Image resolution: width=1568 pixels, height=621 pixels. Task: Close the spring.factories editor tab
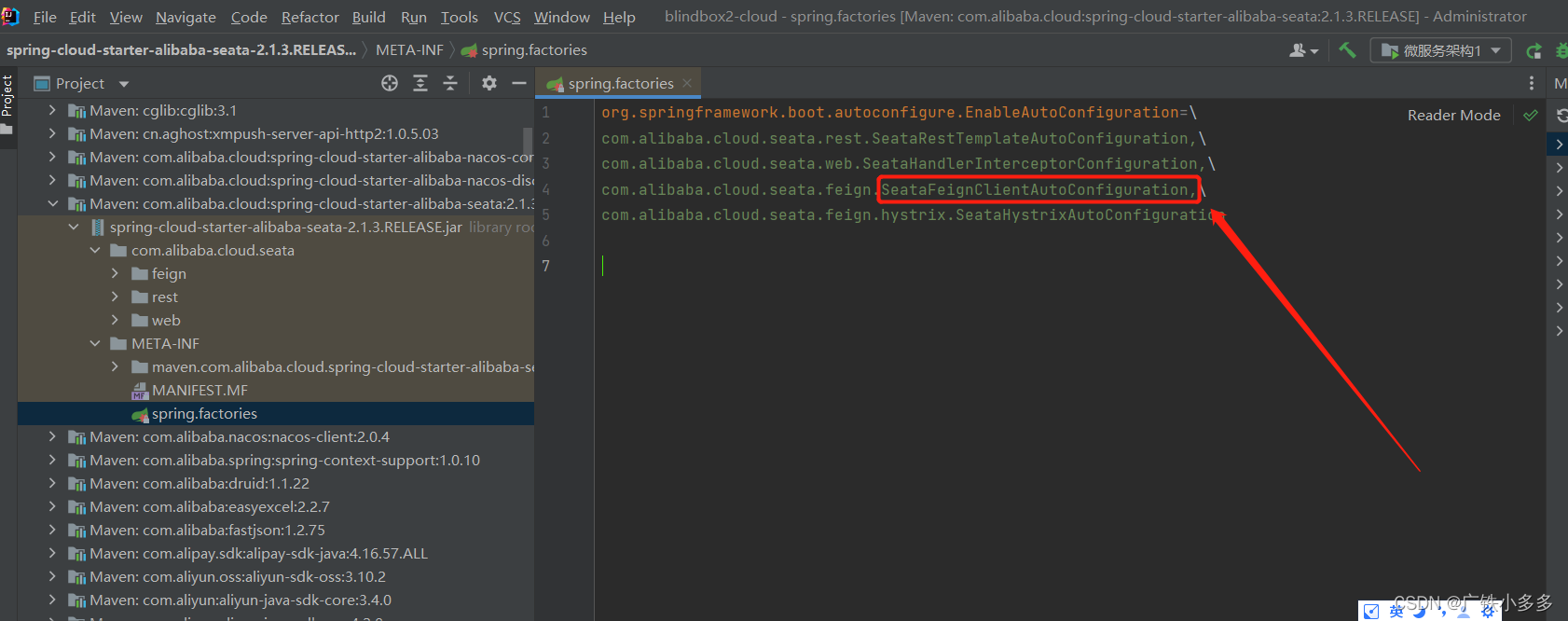pyautogui.click(x=687, y=83)
